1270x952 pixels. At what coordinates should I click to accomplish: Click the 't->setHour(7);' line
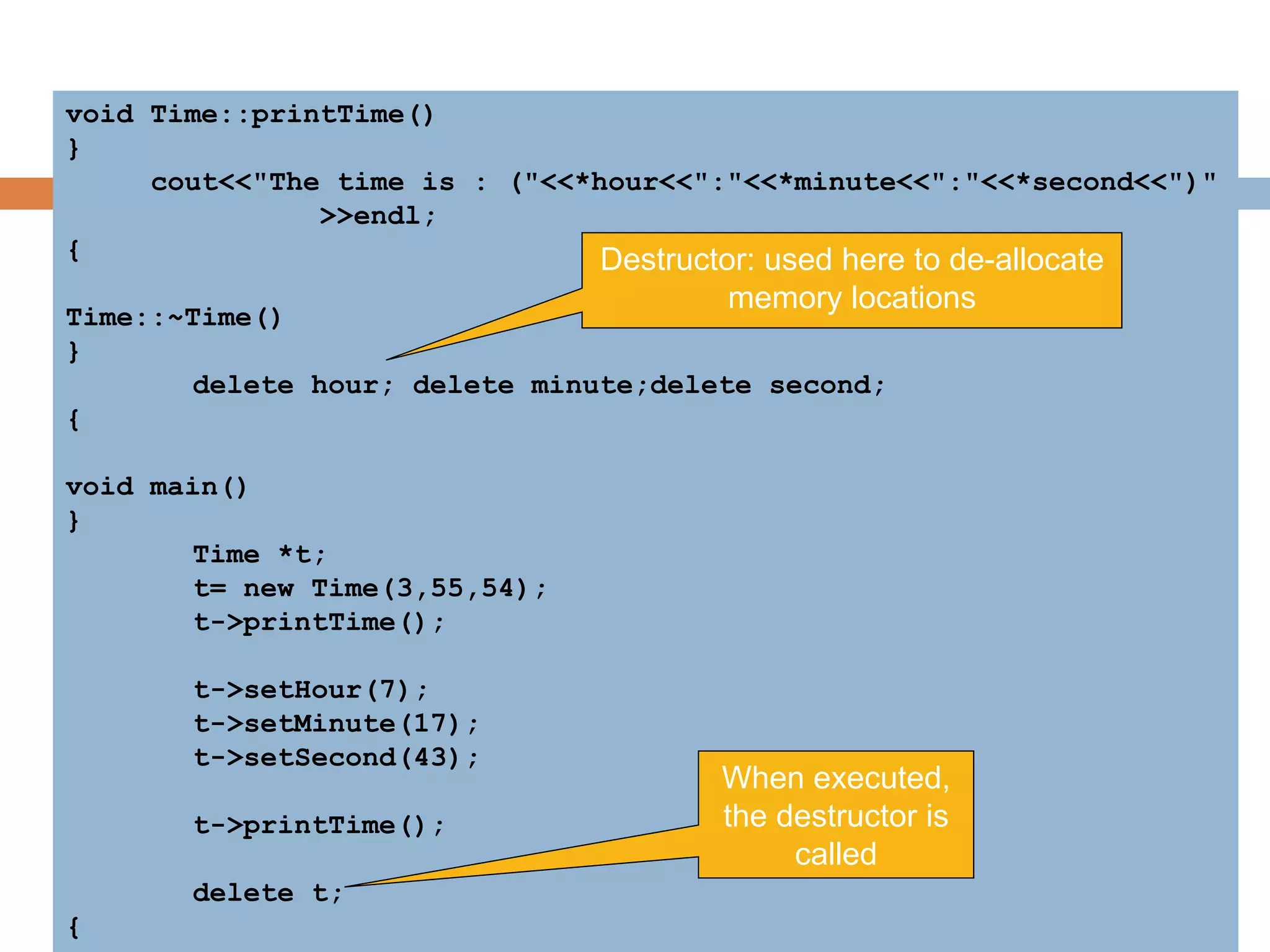point(310,690)
